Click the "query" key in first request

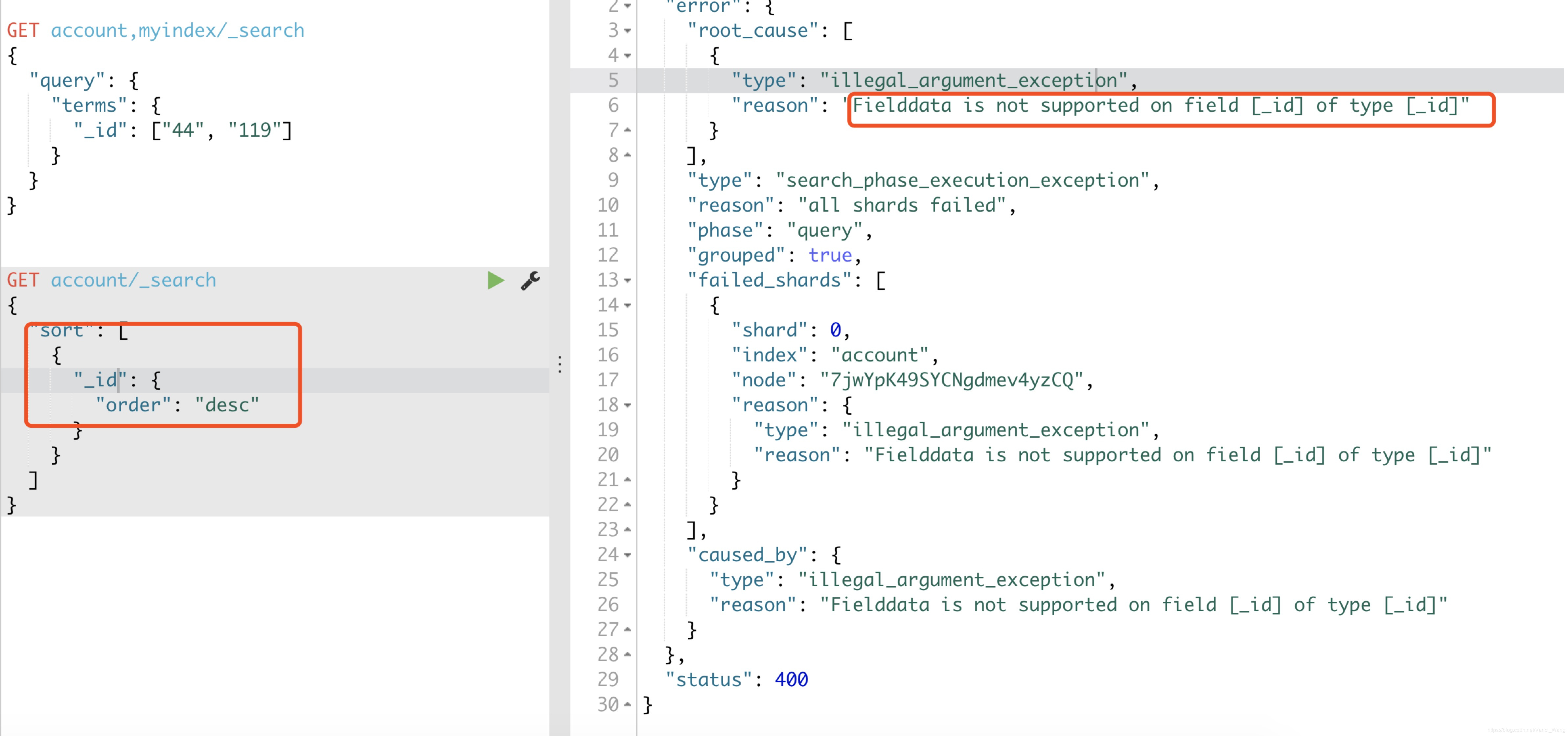pyautogui.click(x=67, y=80)
